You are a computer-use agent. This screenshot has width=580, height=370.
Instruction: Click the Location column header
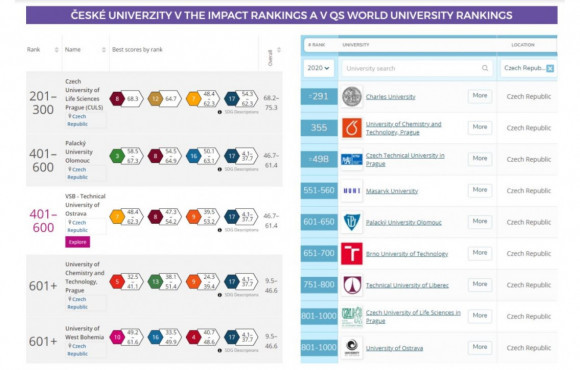(x=523, y=45)
